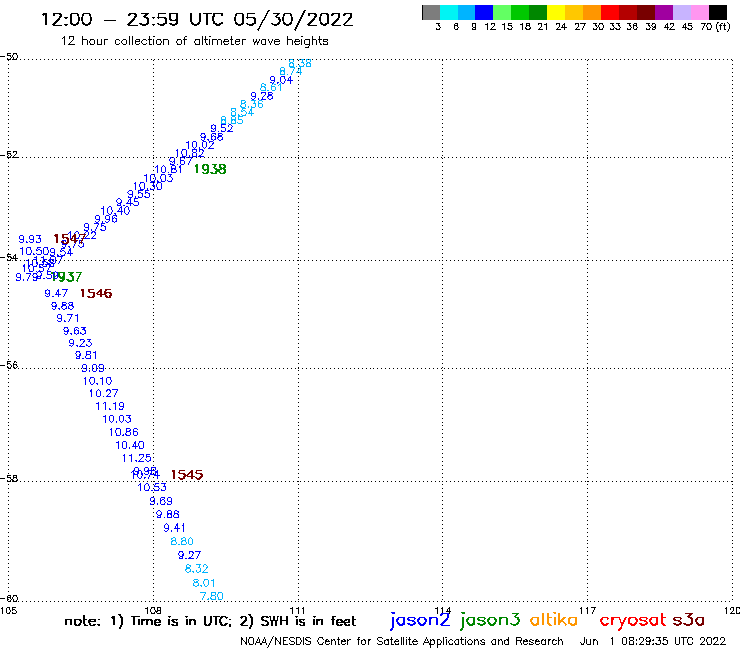Click the wave height value 9.63
The image size is (740, 650).
pyautogui.click(x=75, y=331)
